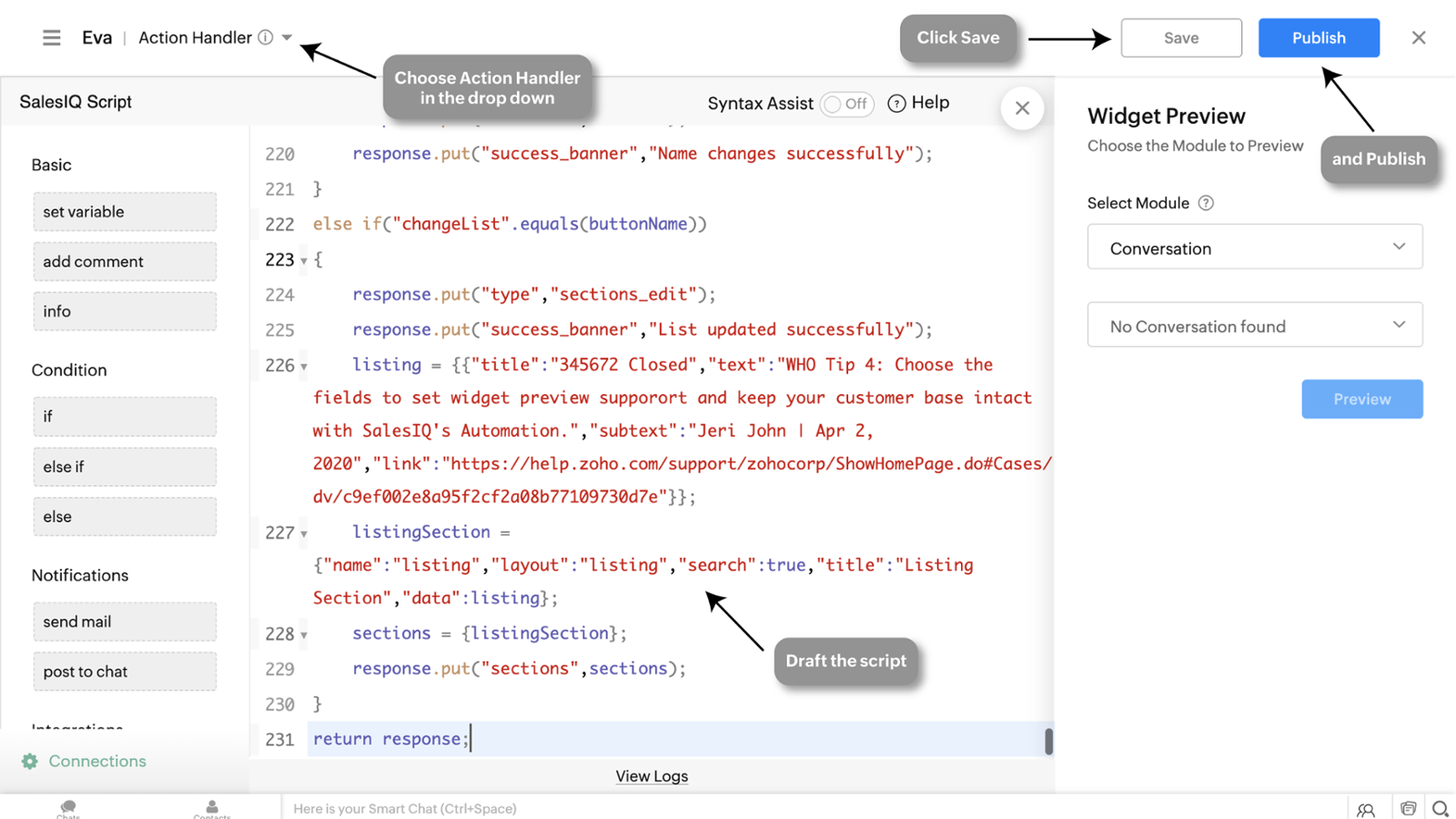Screen dimensions: 1456x819
Task: Click the info icon next to Action Handler
Action: click(266, 37)
